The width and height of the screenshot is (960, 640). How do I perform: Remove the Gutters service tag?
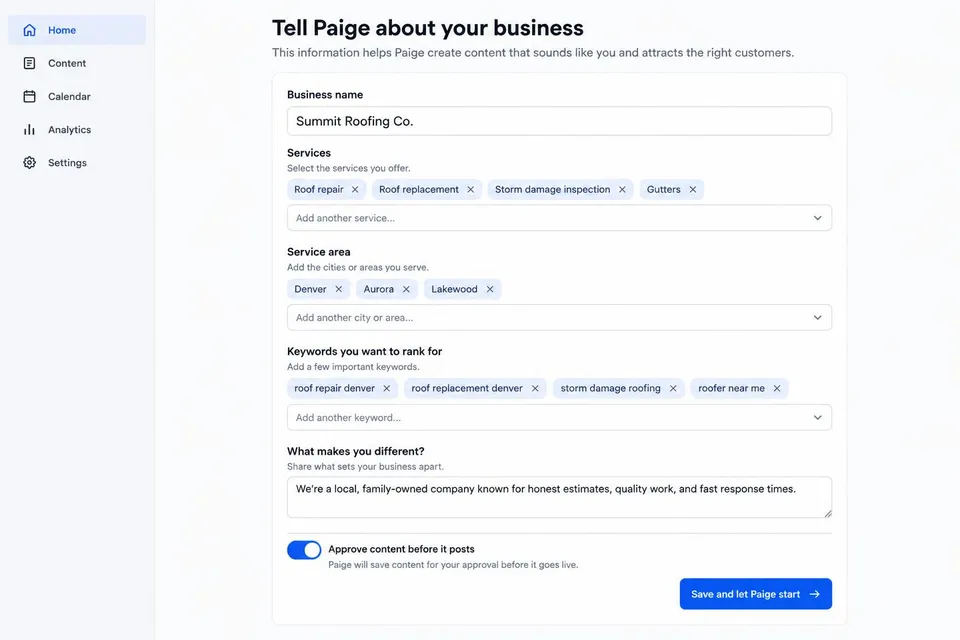click(692, 189)
